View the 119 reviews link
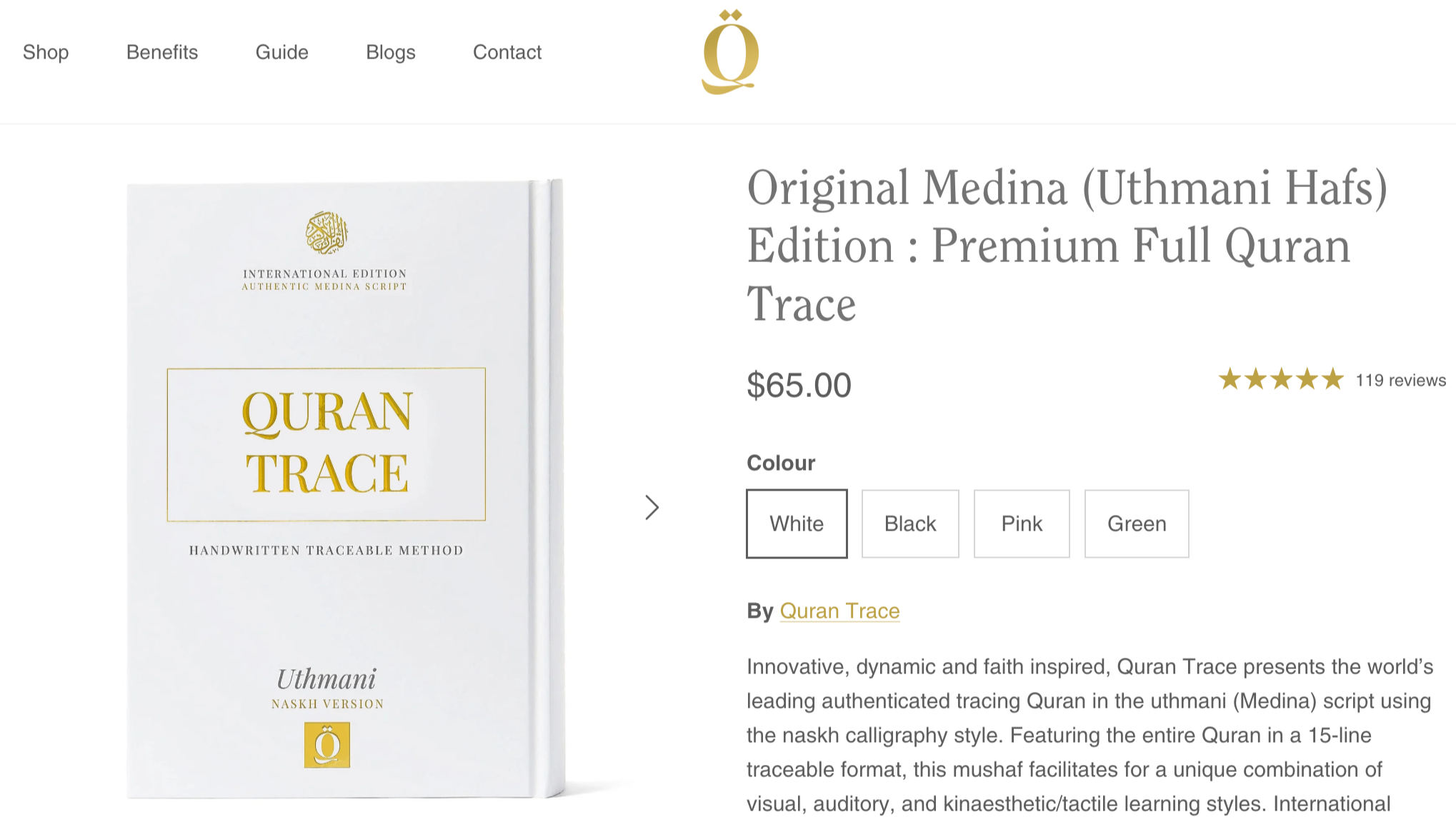1456x822 pixels. pyautogui.click(x=1401, y=380)
